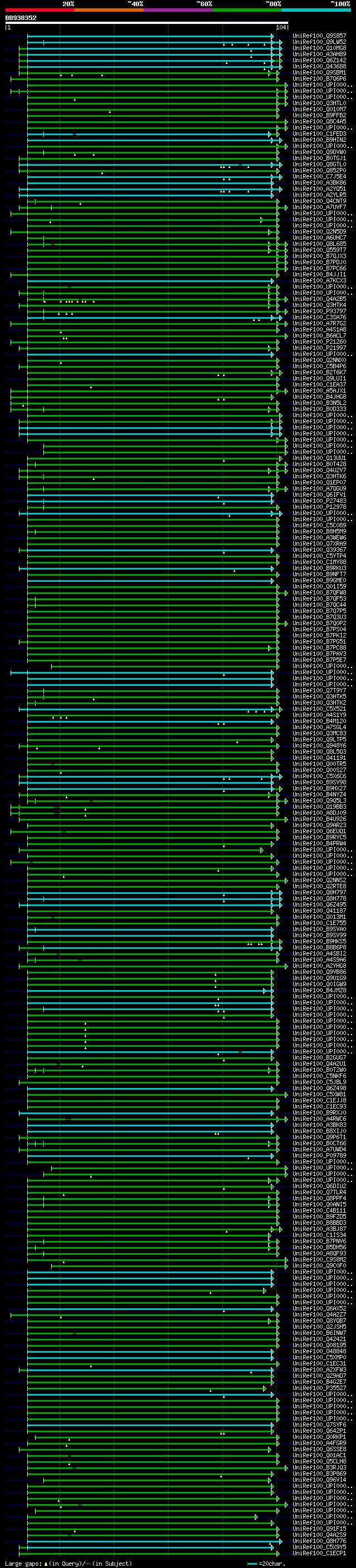Open the UniRef100_Q75YF6 hit label

(x=319, y=1426)
